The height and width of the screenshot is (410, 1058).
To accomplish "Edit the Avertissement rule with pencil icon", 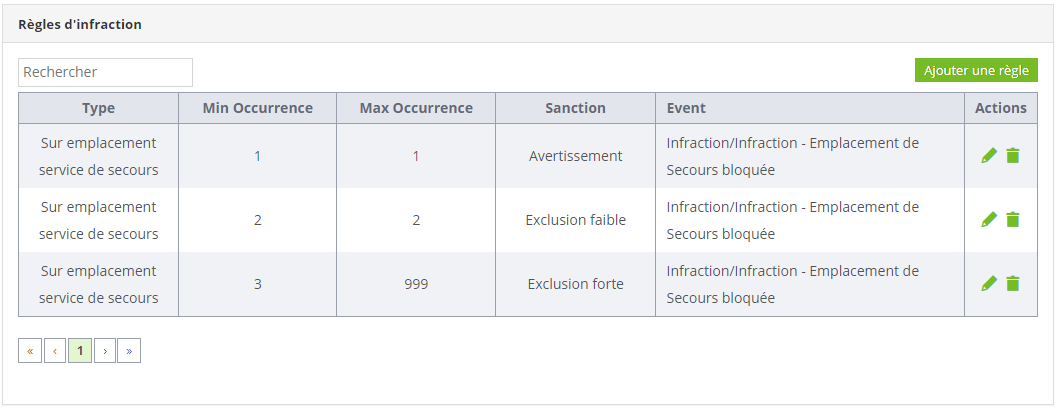I will coord(989,156).
